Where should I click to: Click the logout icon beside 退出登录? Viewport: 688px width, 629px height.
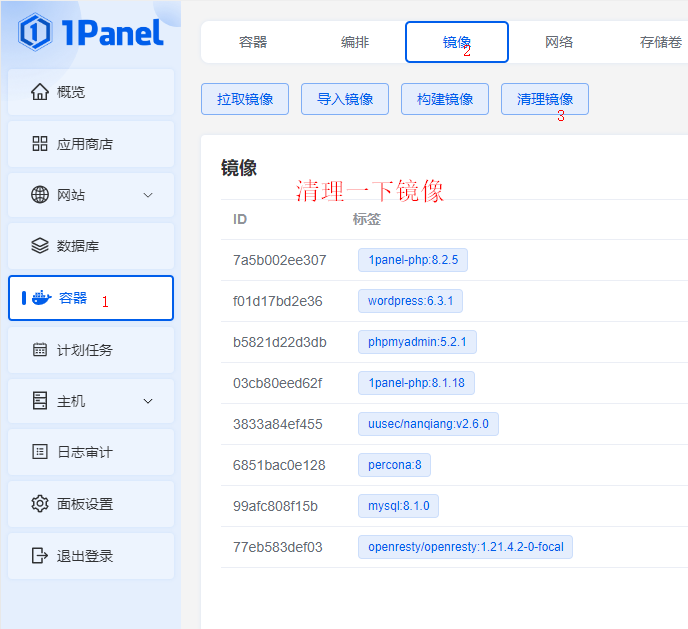40,556
